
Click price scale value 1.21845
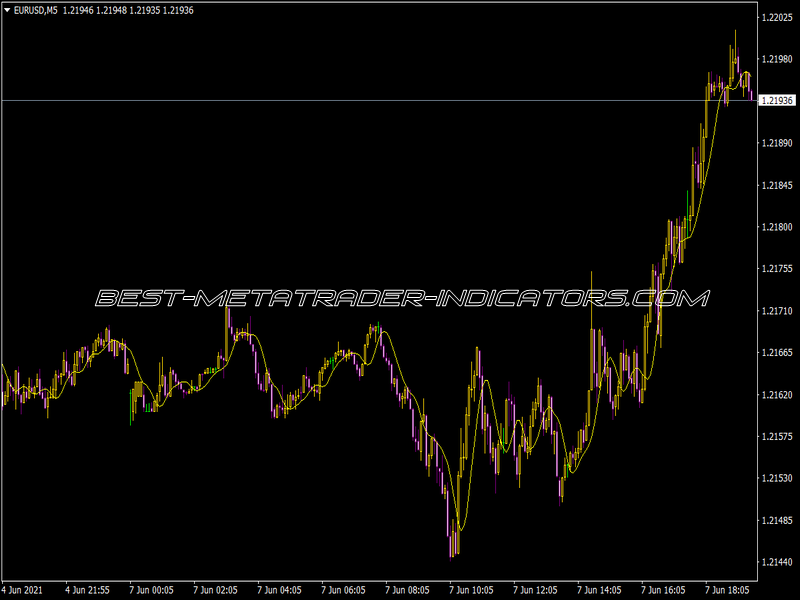tap(777, 185)
